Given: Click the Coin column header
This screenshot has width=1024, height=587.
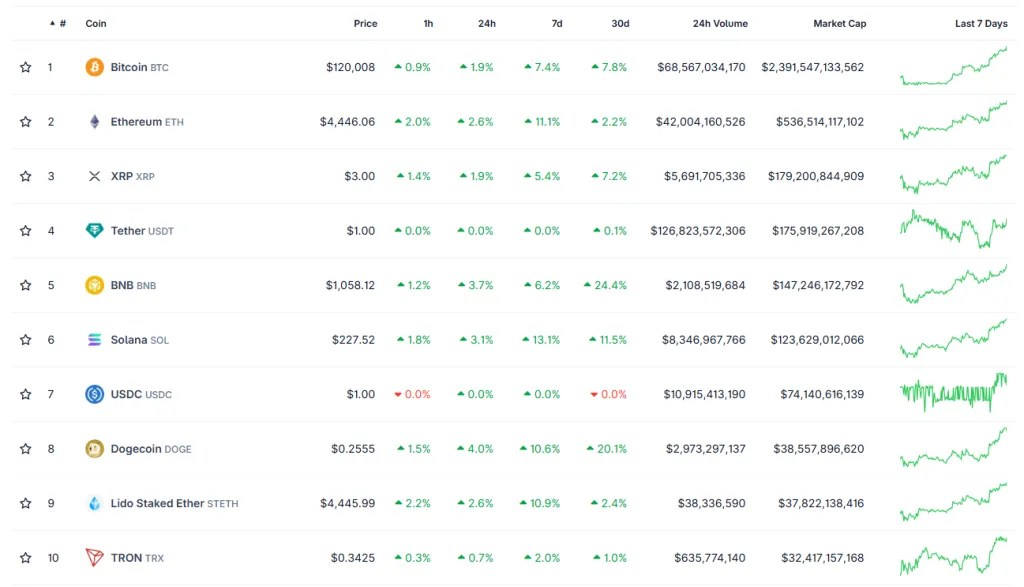Looking at the screenshot, I should tap(96, 23).
